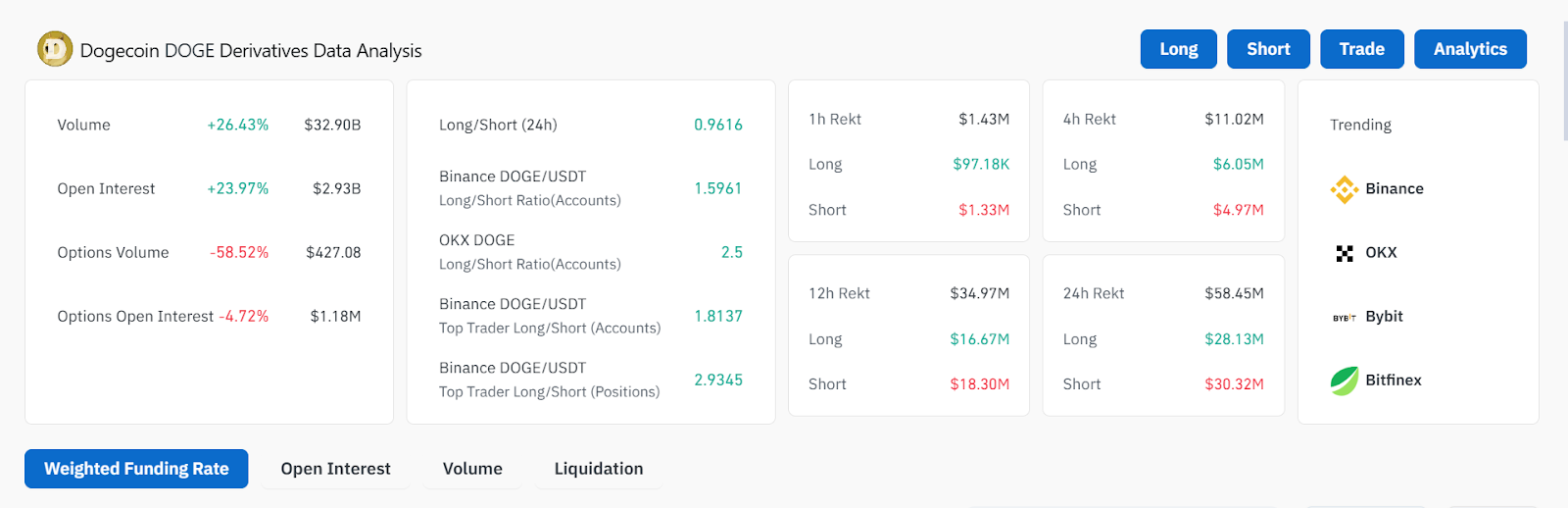The height and width of the screenshot is (508, 1568).
Task: Click the Binance DOGE/USDT Long/Short Ratio entry
Action: pos(529,188)
